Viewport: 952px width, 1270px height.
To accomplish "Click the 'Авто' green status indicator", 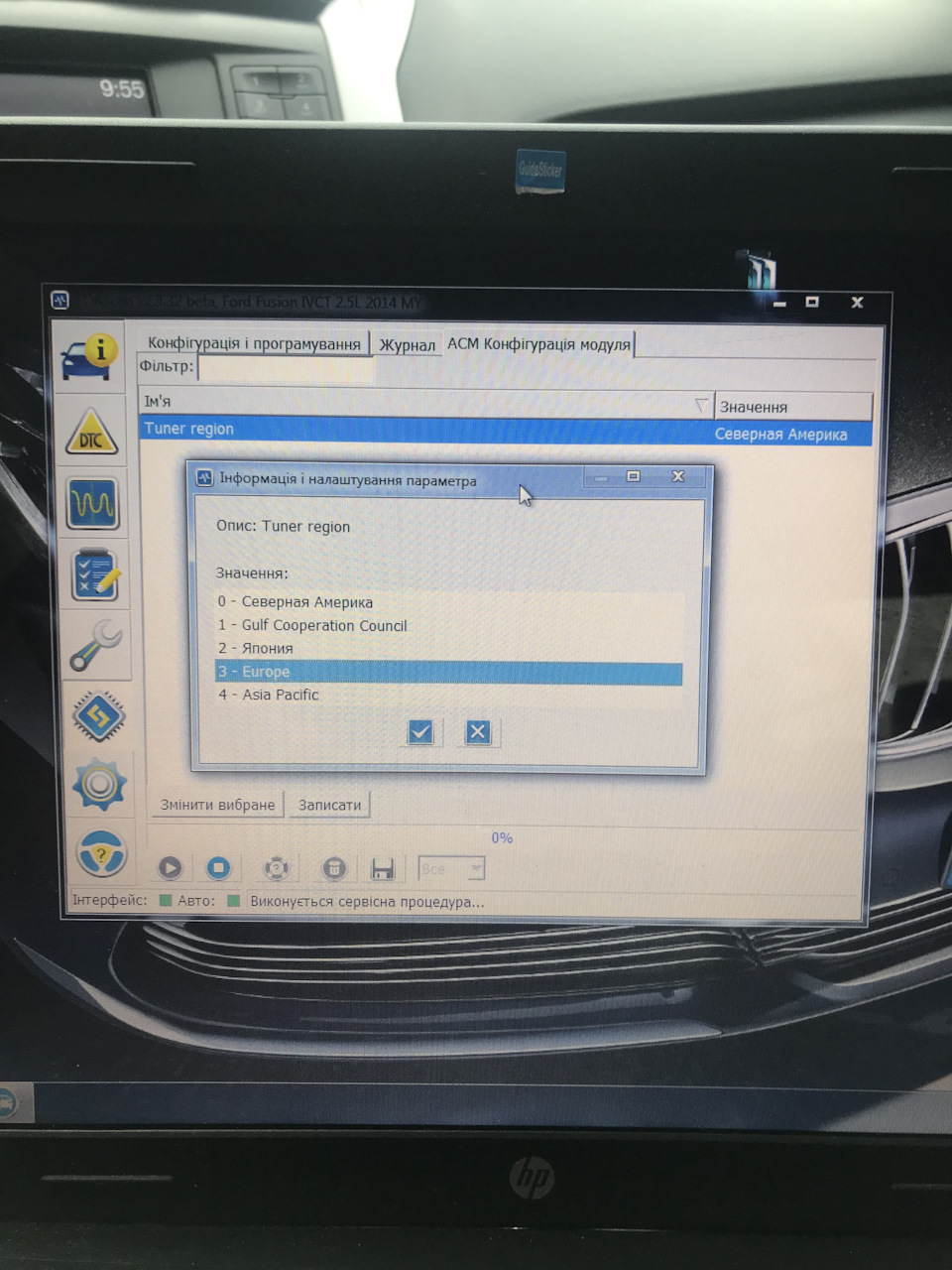I will point(234,901).
